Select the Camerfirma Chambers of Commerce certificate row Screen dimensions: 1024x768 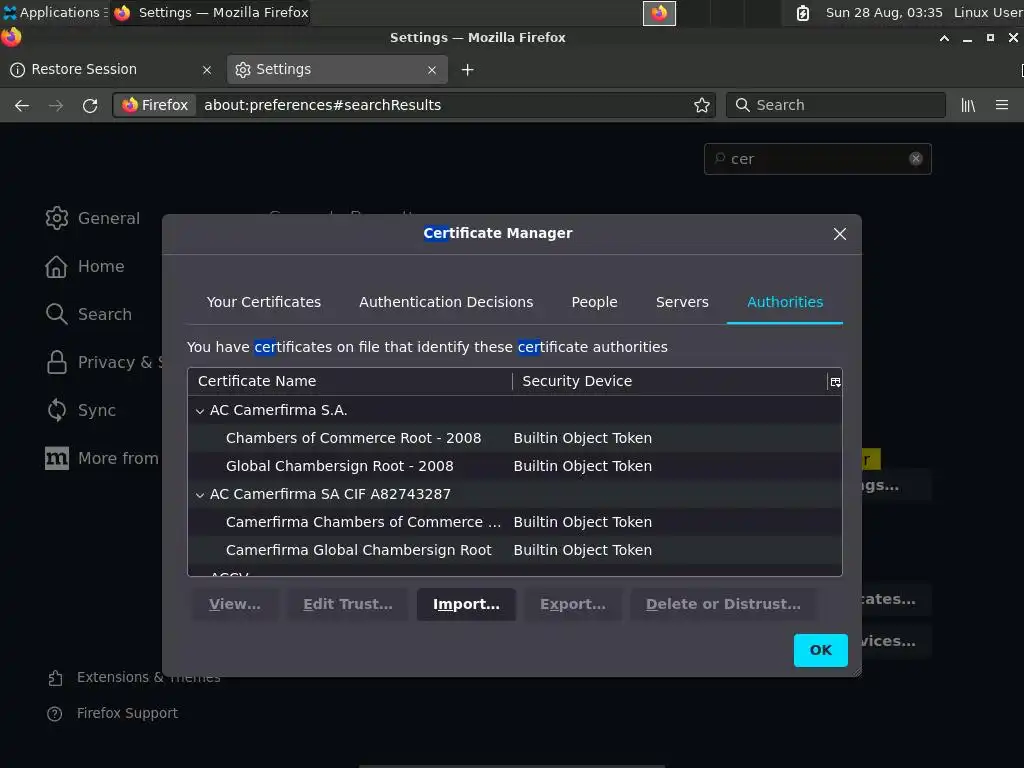point(515,522)
